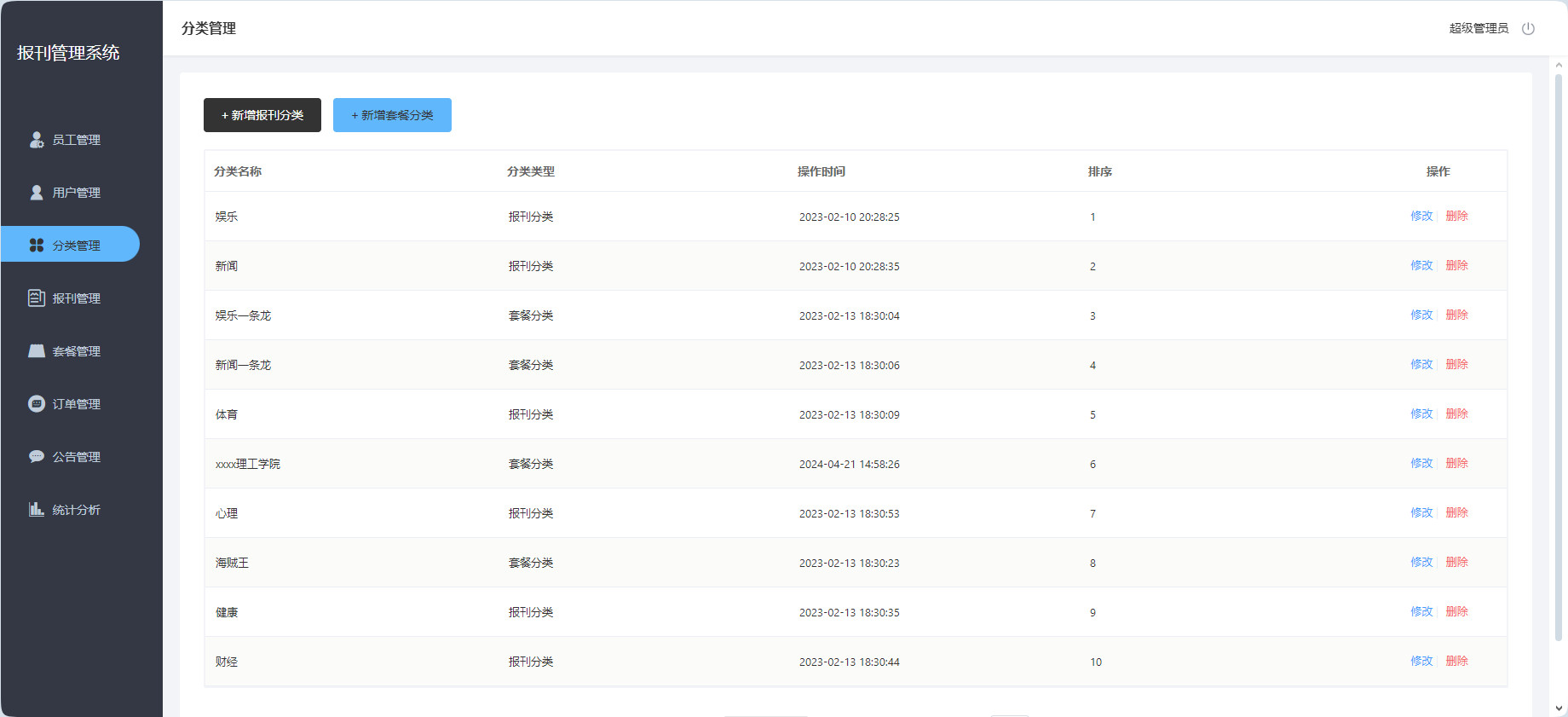The width and height of the screenshot is (1568, 717).
Task: Click the scrollbar down arrow
Action: (x=1559, y=708)
